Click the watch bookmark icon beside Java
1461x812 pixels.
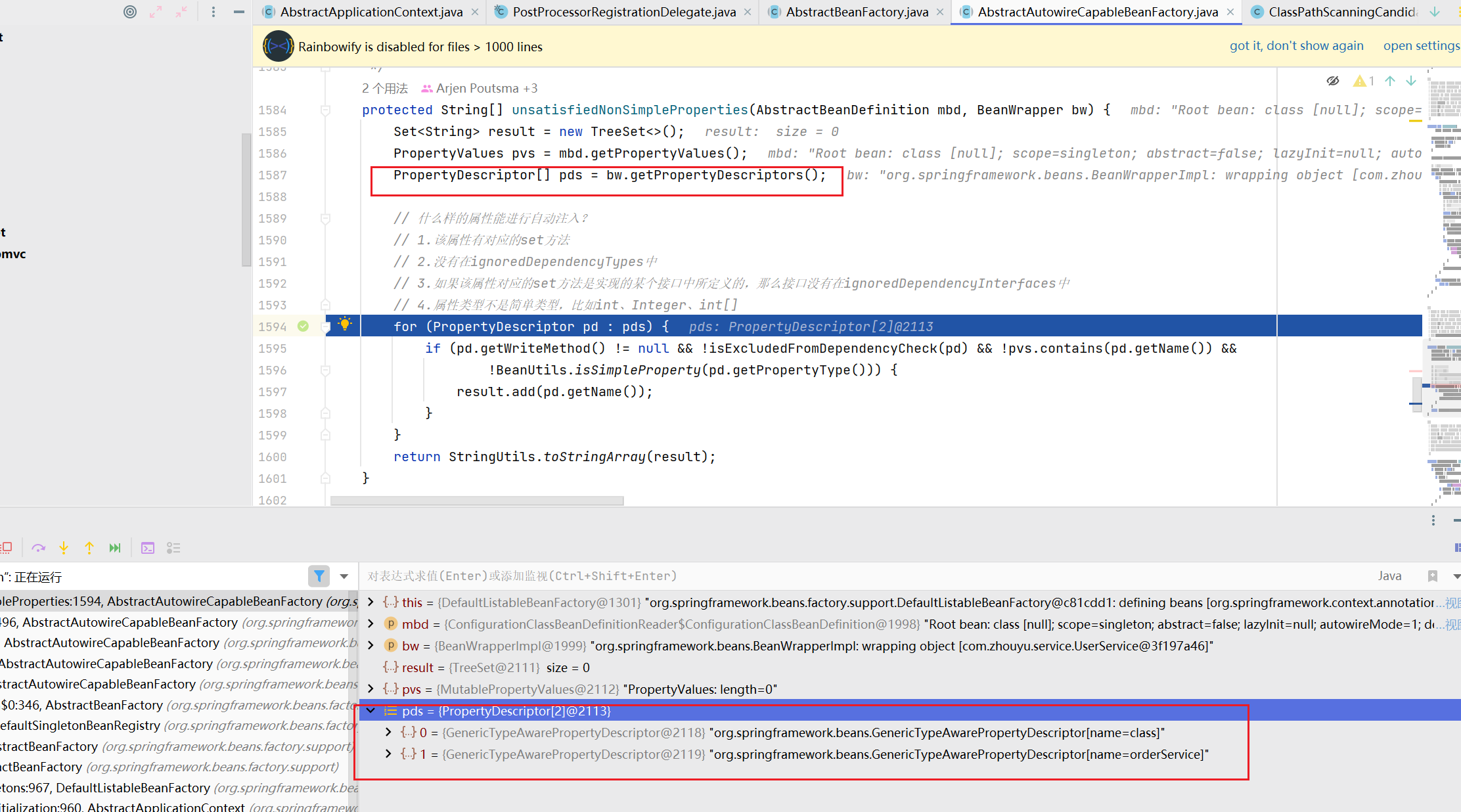tap(1433, 576)
